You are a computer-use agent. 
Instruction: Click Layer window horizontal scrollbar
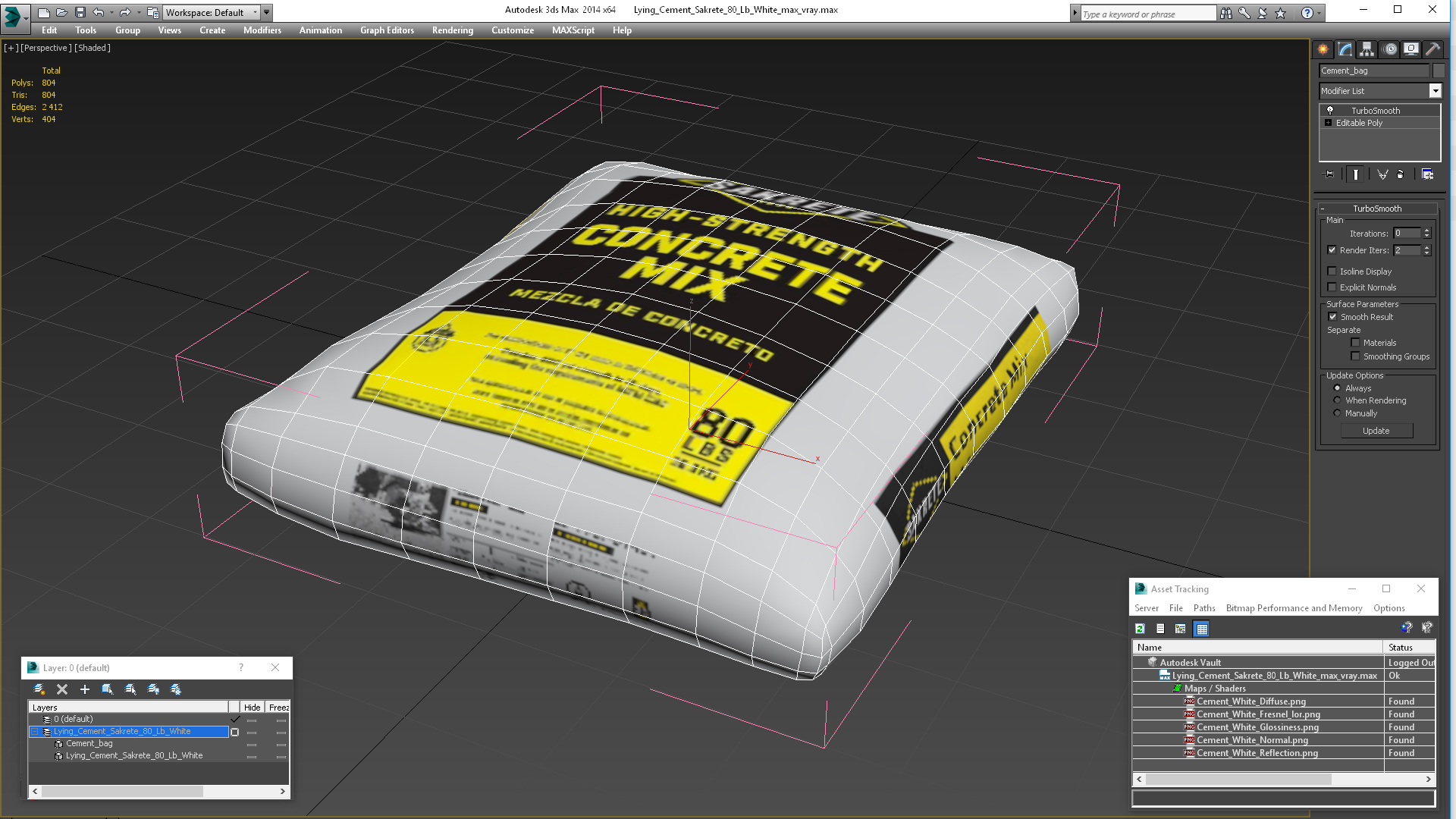click(158, 791)
